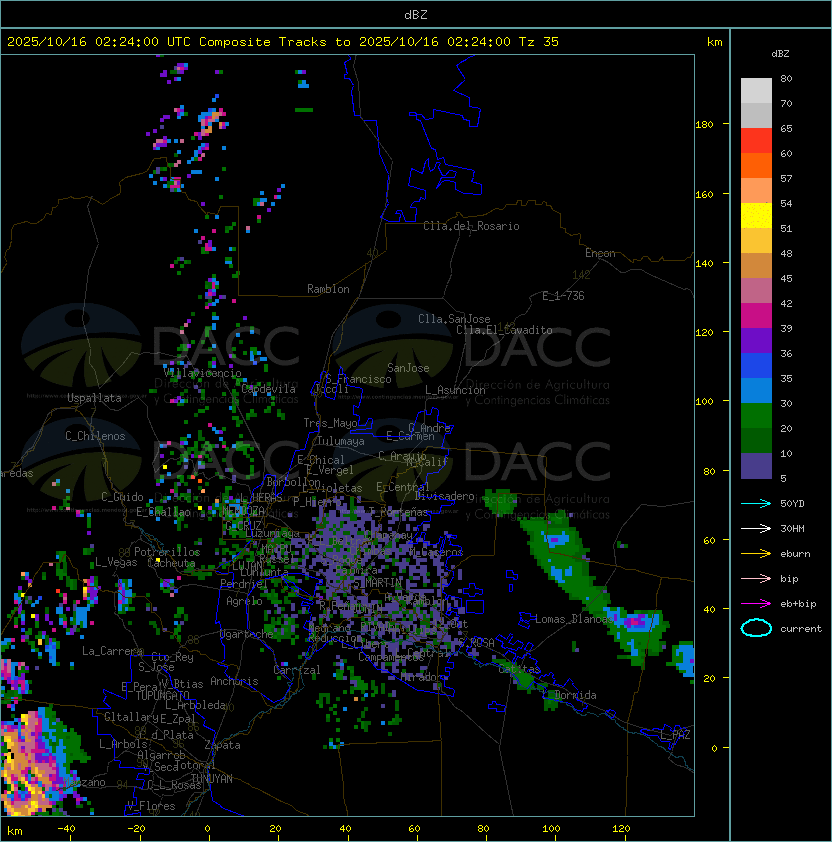Click the magenta 39 dBZ color swatch
Viewport: 832px width, 842px height.
[756, 315]
